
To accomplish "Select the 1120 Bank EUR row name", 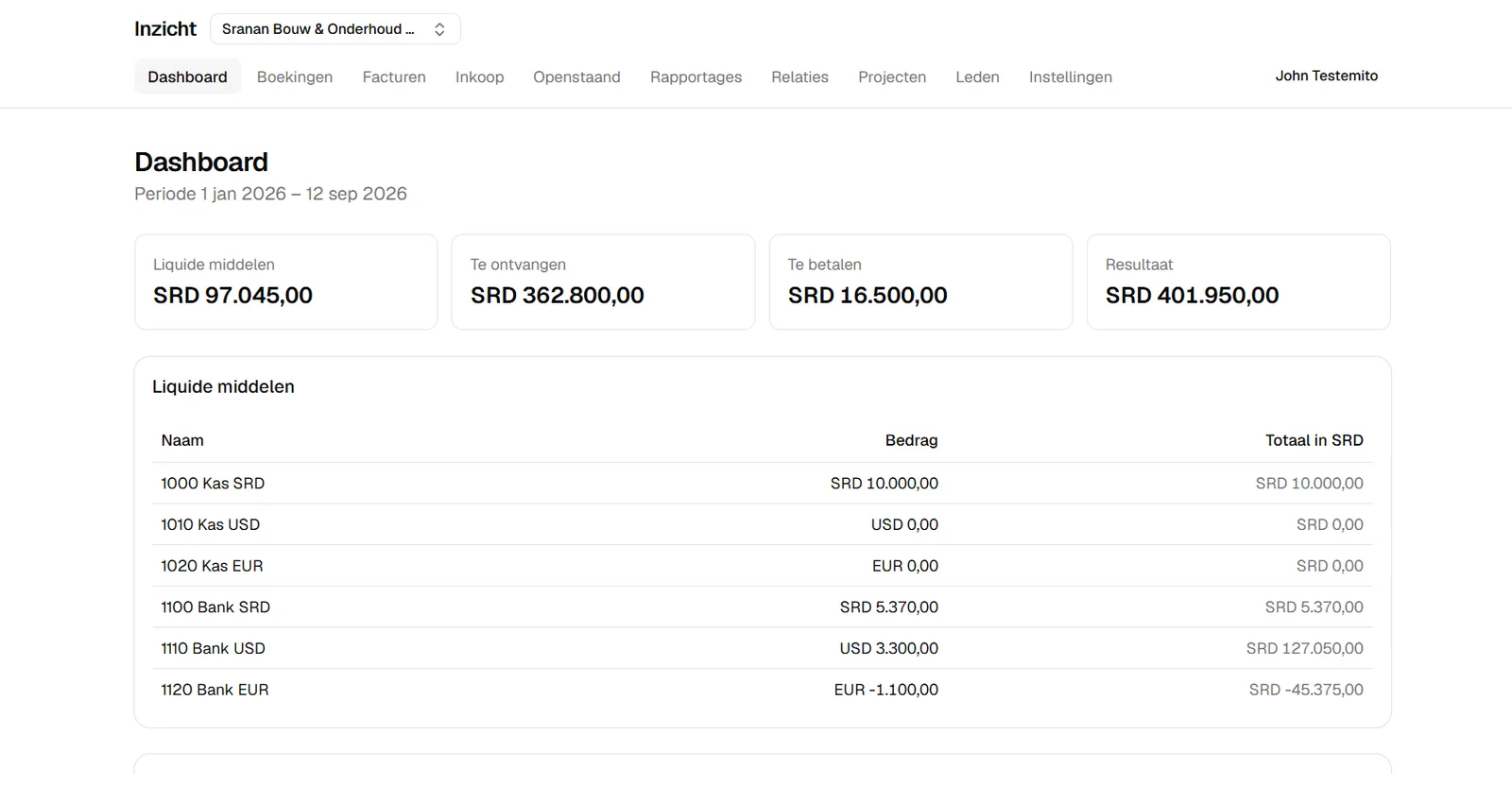I will 215,690.
